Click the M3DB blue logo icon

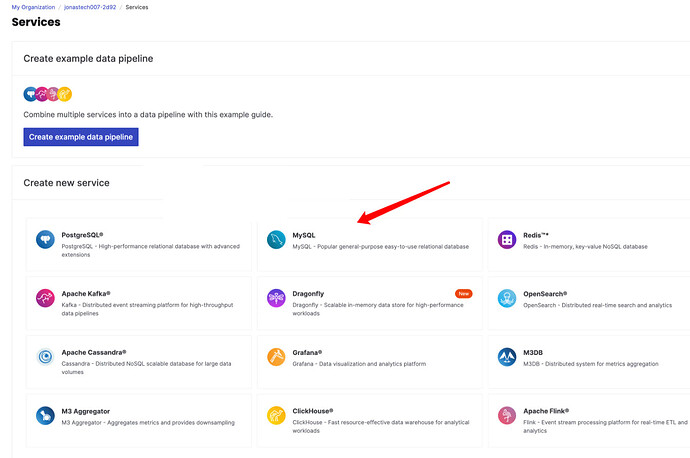tap(506, 356)
